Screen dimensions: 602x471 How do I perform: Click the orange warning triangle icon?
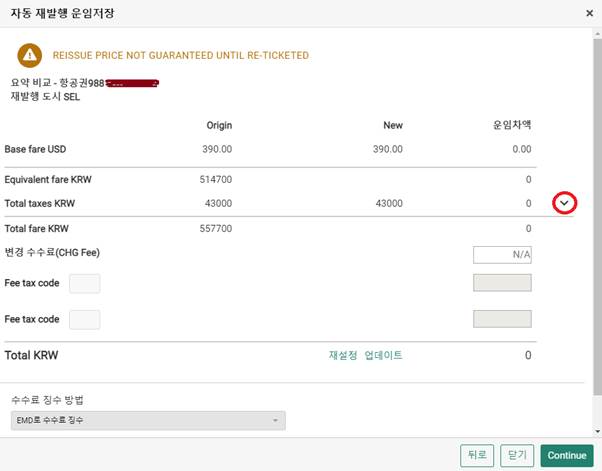coord(30,56)
